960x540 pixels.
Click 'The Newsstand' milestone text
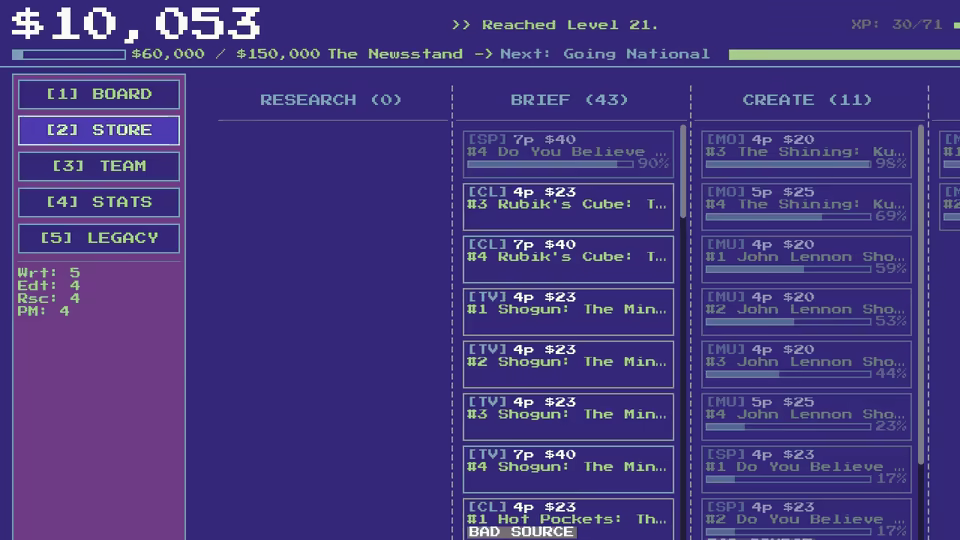[x=395, y=54]
